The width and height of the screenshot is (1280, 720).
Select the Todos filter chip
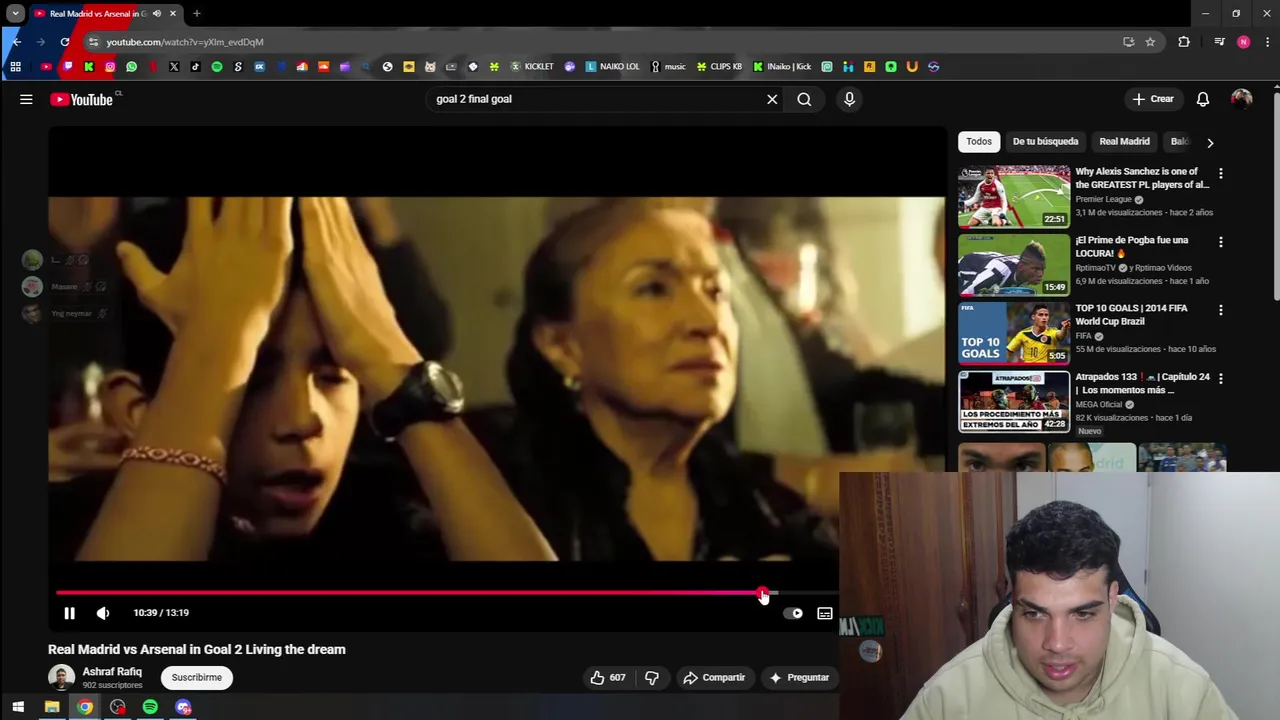coord(979,142)
